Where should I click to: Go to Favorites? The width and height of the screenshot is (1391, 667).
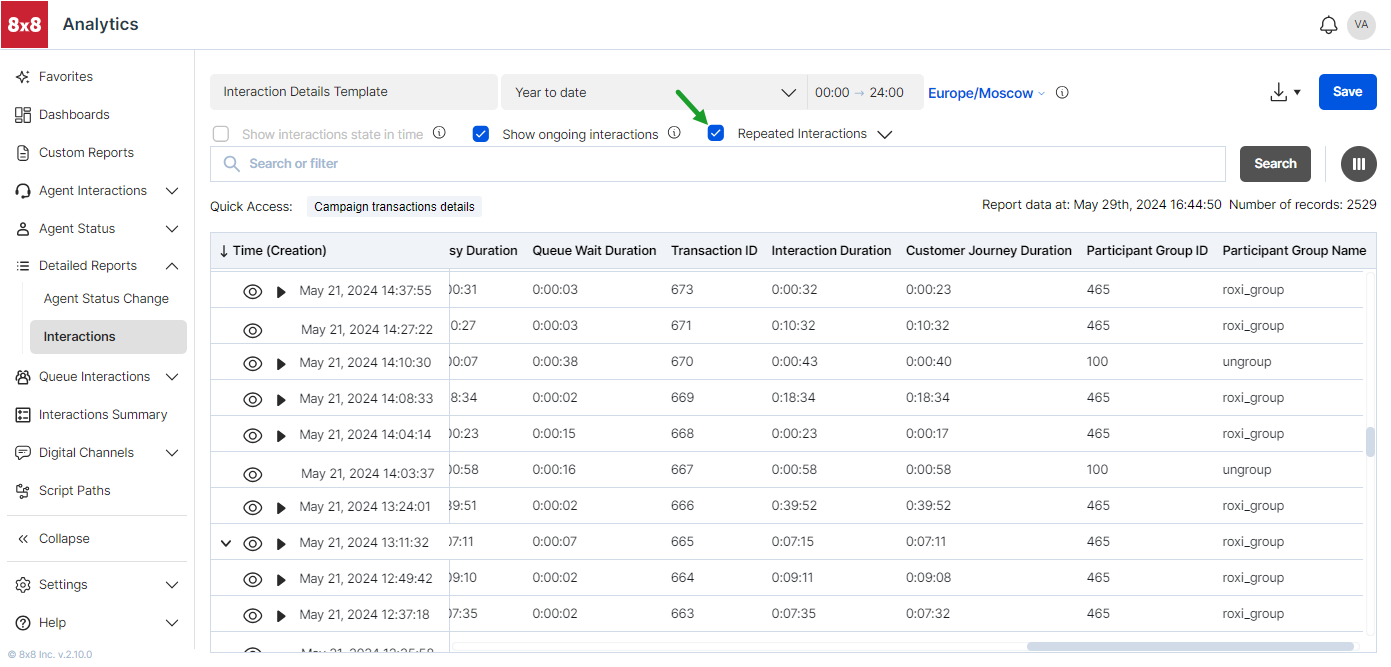point(66,77)
